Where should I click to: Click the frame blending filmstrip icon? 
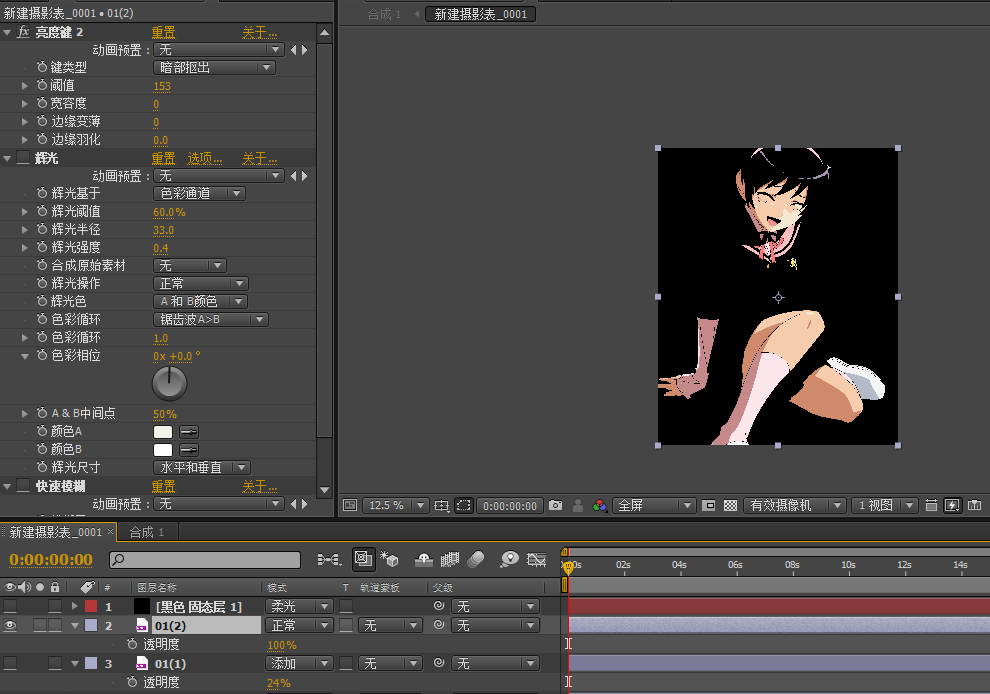pos(450,559)
